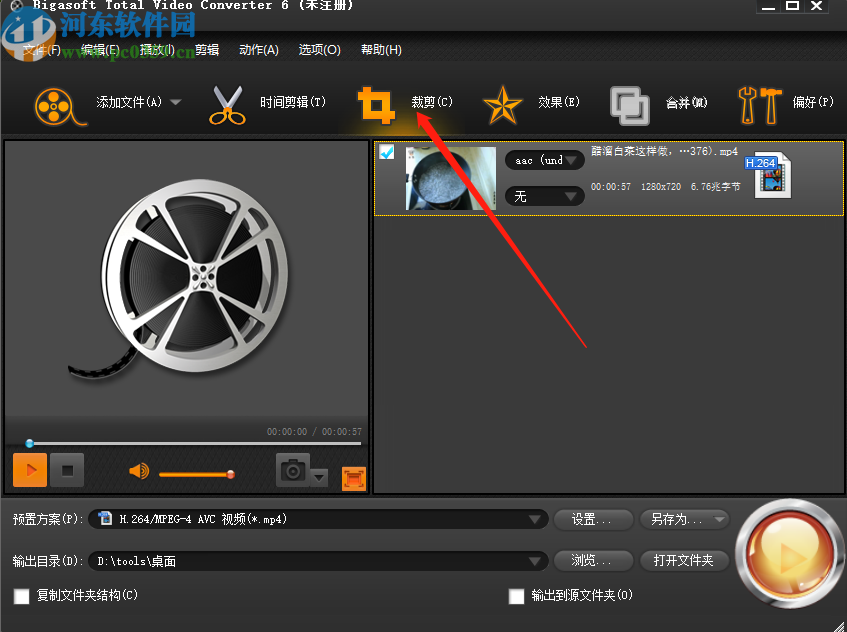Select the cooking pot video thumbnail
The width and height of the screenshot is (847, 632).
(451, 178)
